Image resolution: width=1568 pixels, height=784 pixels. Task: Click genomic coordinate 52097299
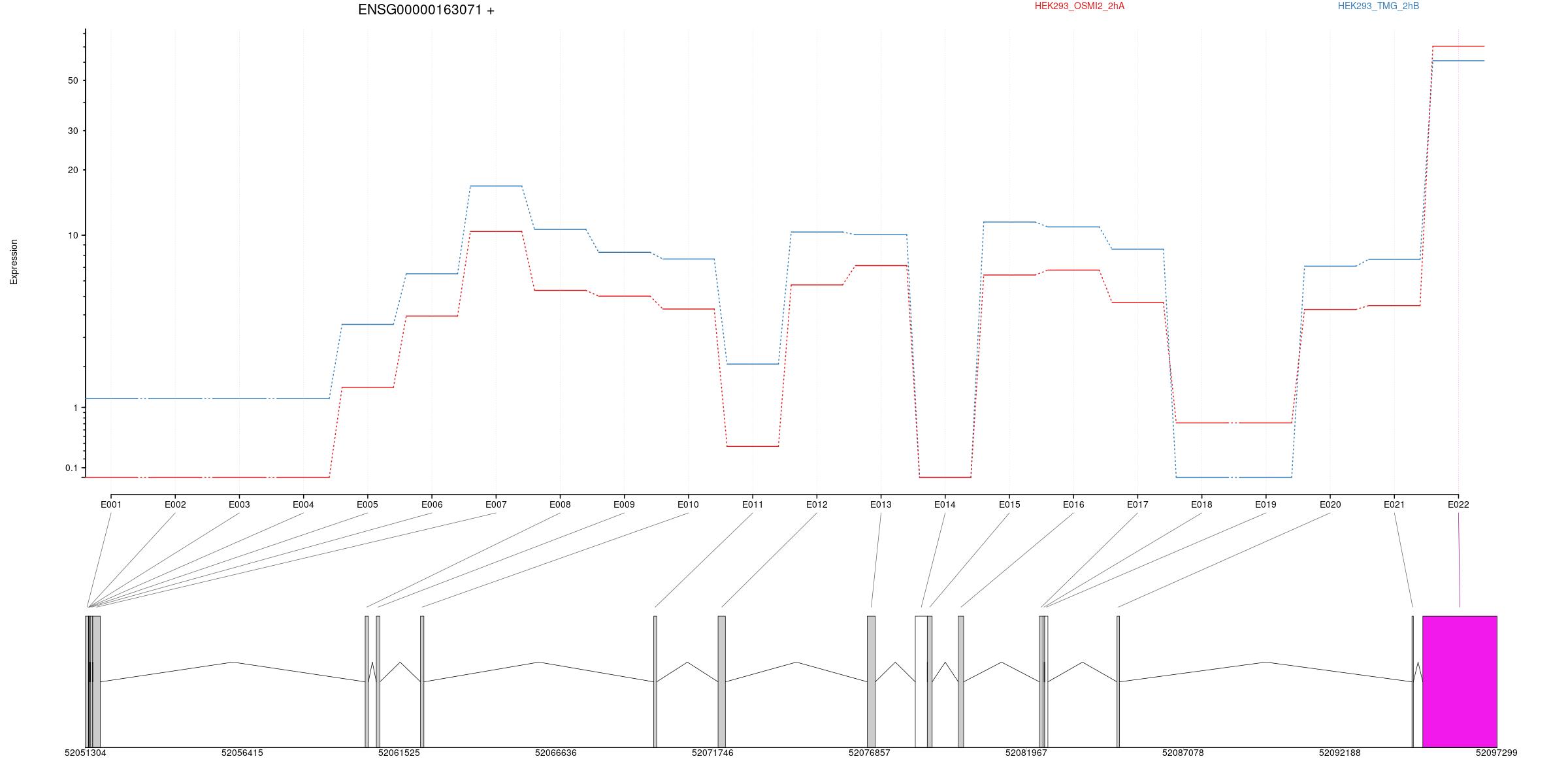click(1497, 753)
